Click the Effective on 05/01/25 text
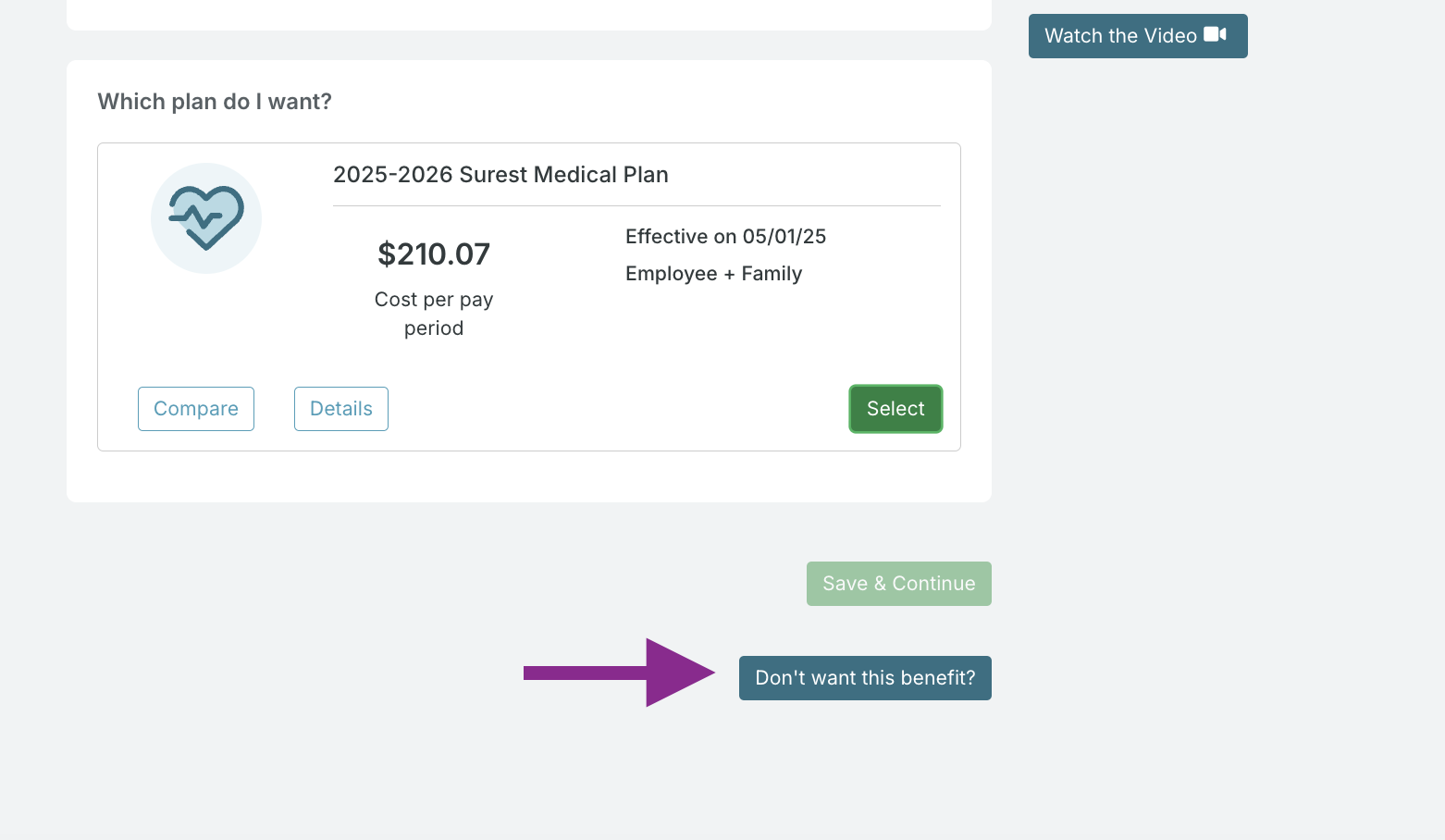This screenshot has height=840, width=1445. tap(725, 237)
